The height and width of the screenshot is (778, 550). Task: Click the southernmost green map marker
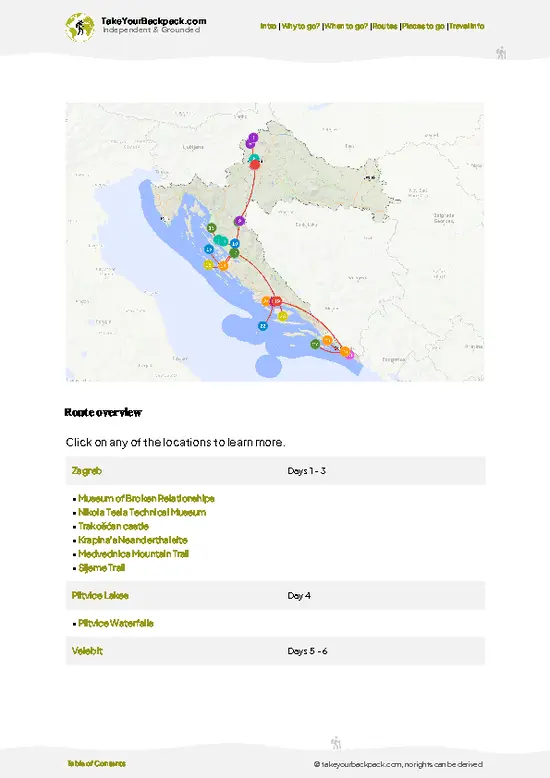[315, 344]
